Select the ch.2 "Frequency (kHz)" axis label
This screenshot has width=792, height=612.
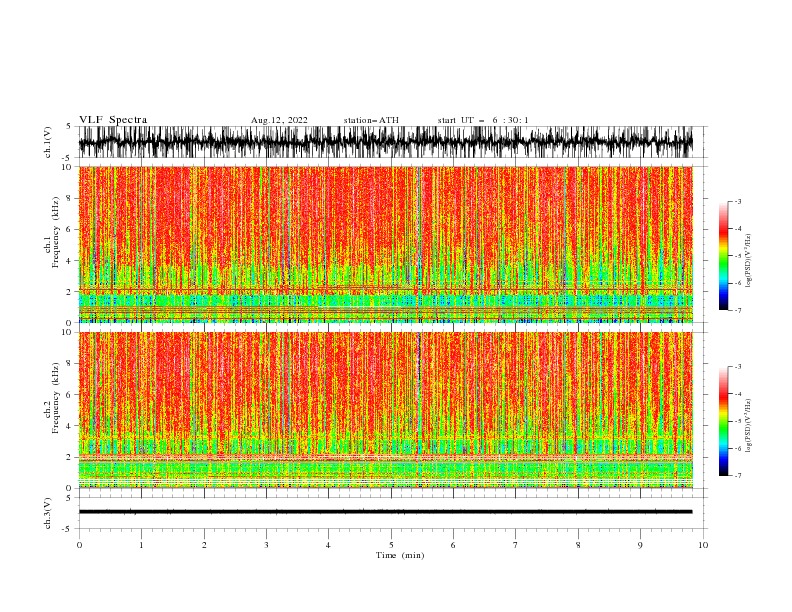[56, 397]
